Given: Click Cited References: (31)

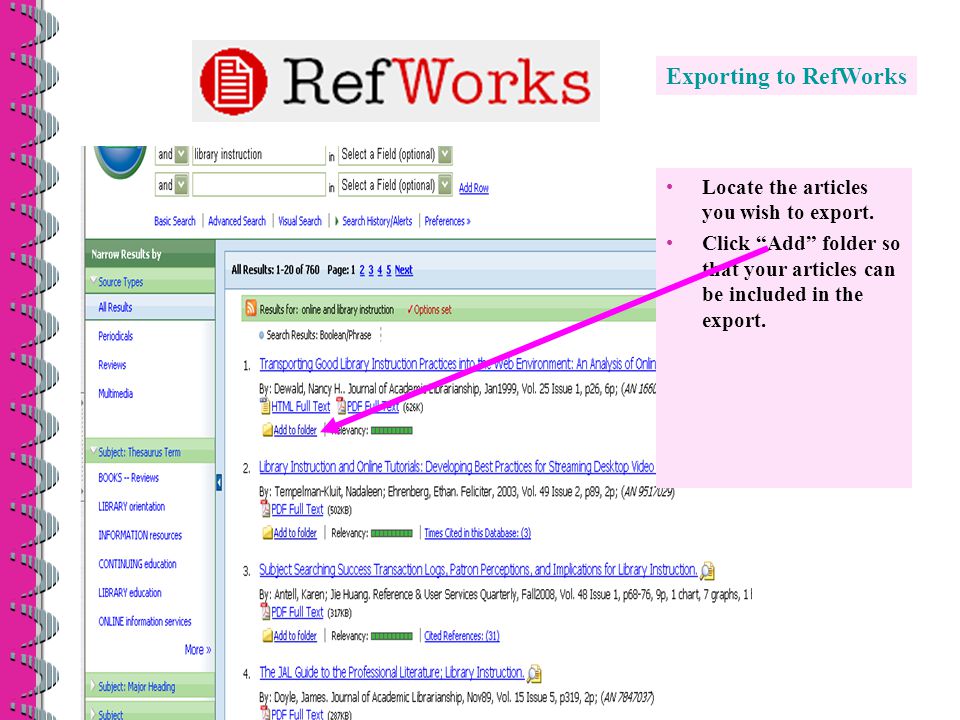Looking at the screenshot, I should (x=462, y=636).
